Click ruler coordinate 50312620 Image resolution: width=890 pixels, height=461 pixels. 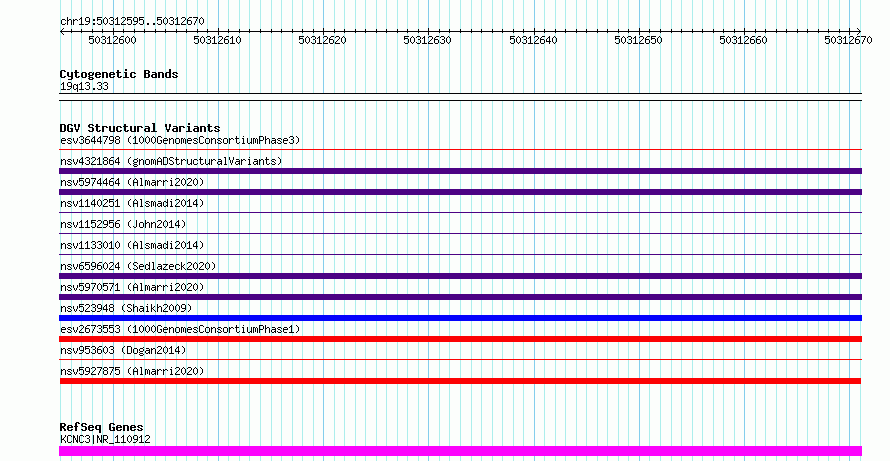click(322, 40)
